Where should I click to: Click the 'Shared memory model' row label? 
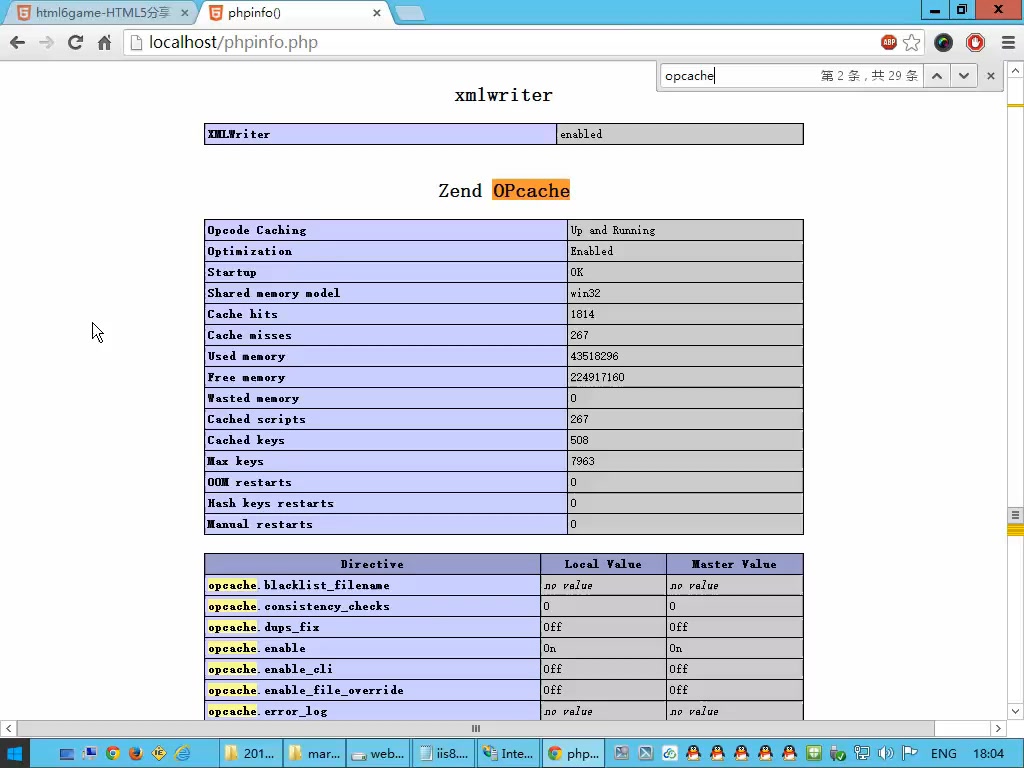tap(274, 293)
